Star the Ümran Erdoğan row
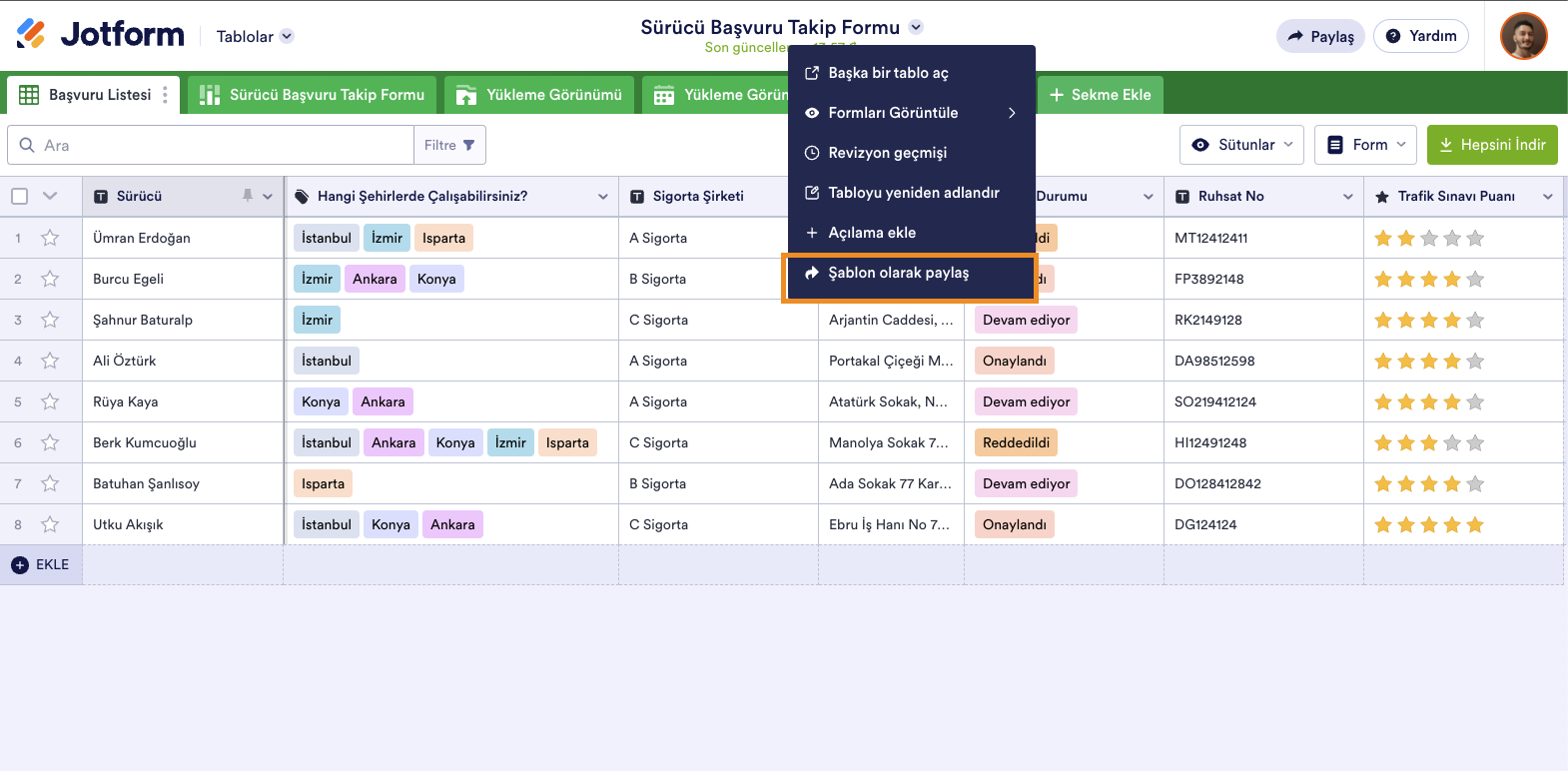 (50, 238)
